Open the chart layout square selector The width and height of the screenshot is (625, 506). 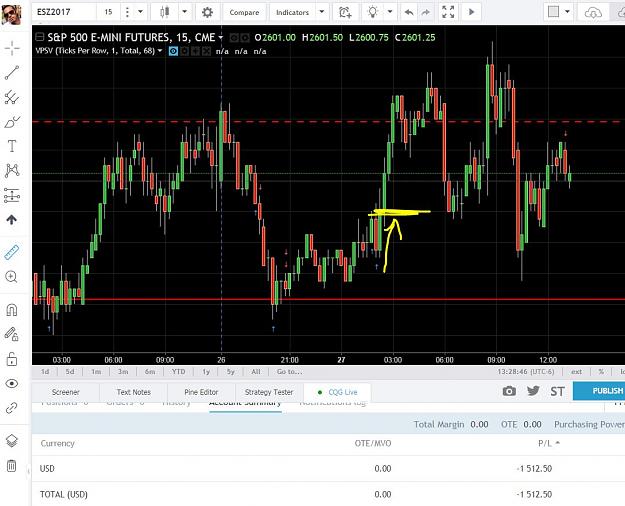coord(554,12)
